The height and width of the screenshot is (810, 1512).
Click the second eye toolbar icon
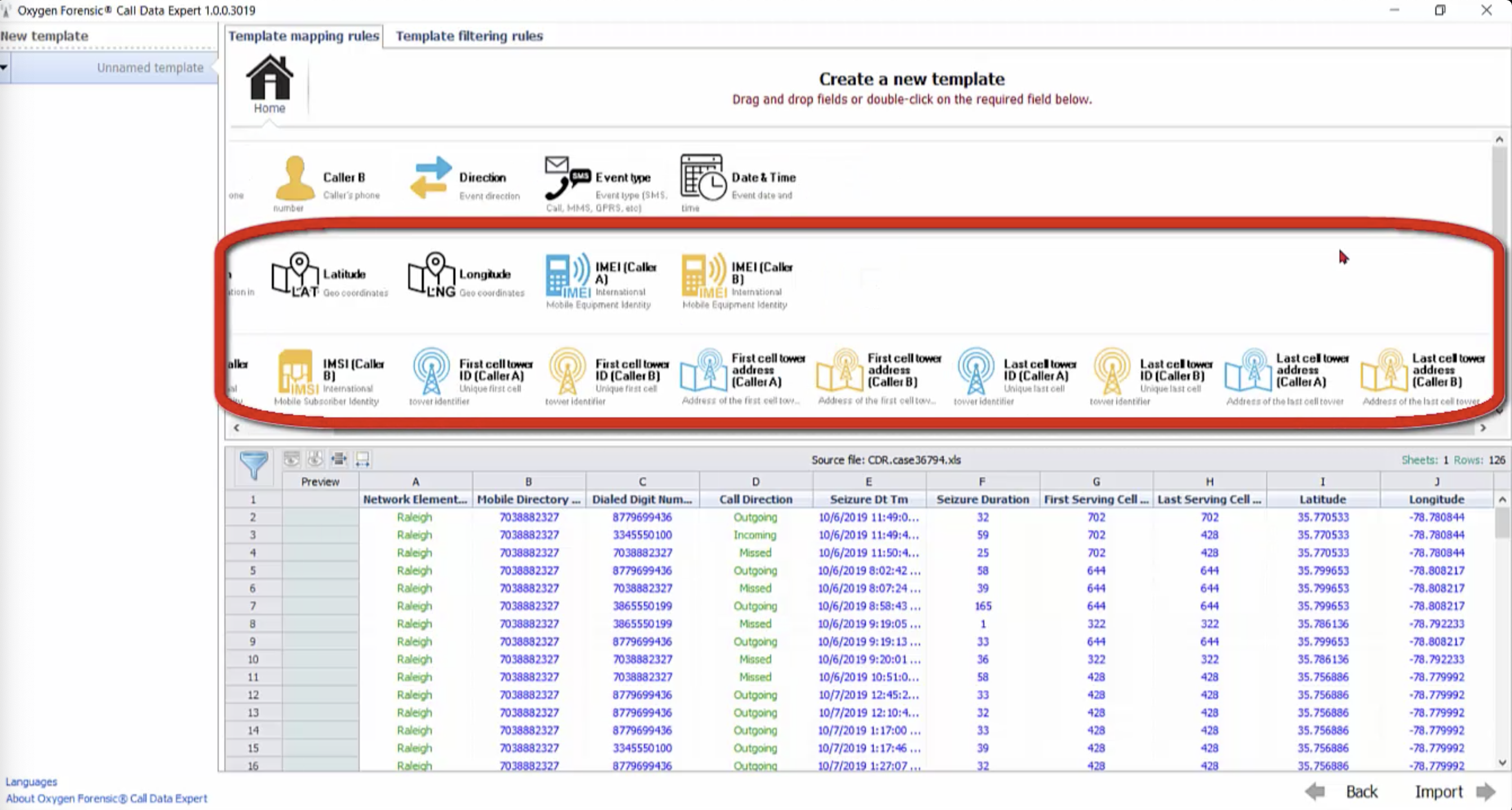coord(315,459)
